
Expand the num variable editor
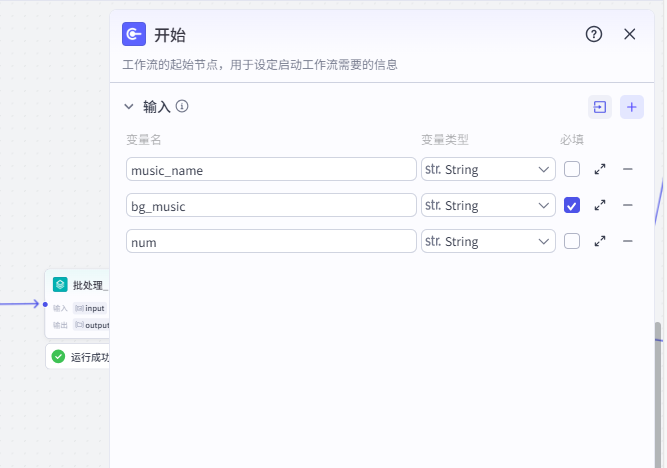click(600, 241)
